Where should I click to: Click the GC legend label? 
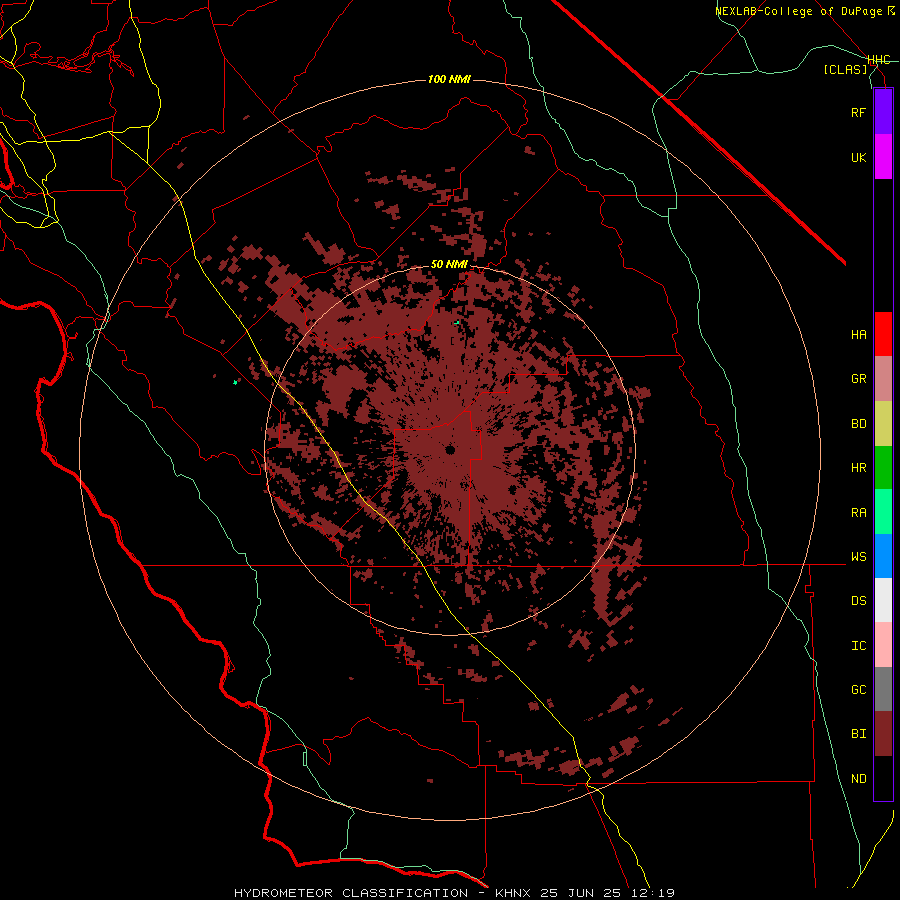point(859,690)
